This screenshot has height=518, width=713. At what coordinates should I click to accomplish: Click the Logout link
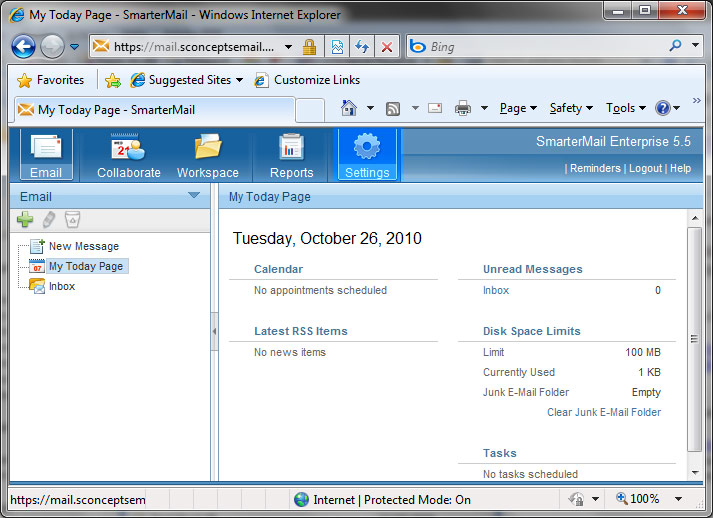(645, 168)
